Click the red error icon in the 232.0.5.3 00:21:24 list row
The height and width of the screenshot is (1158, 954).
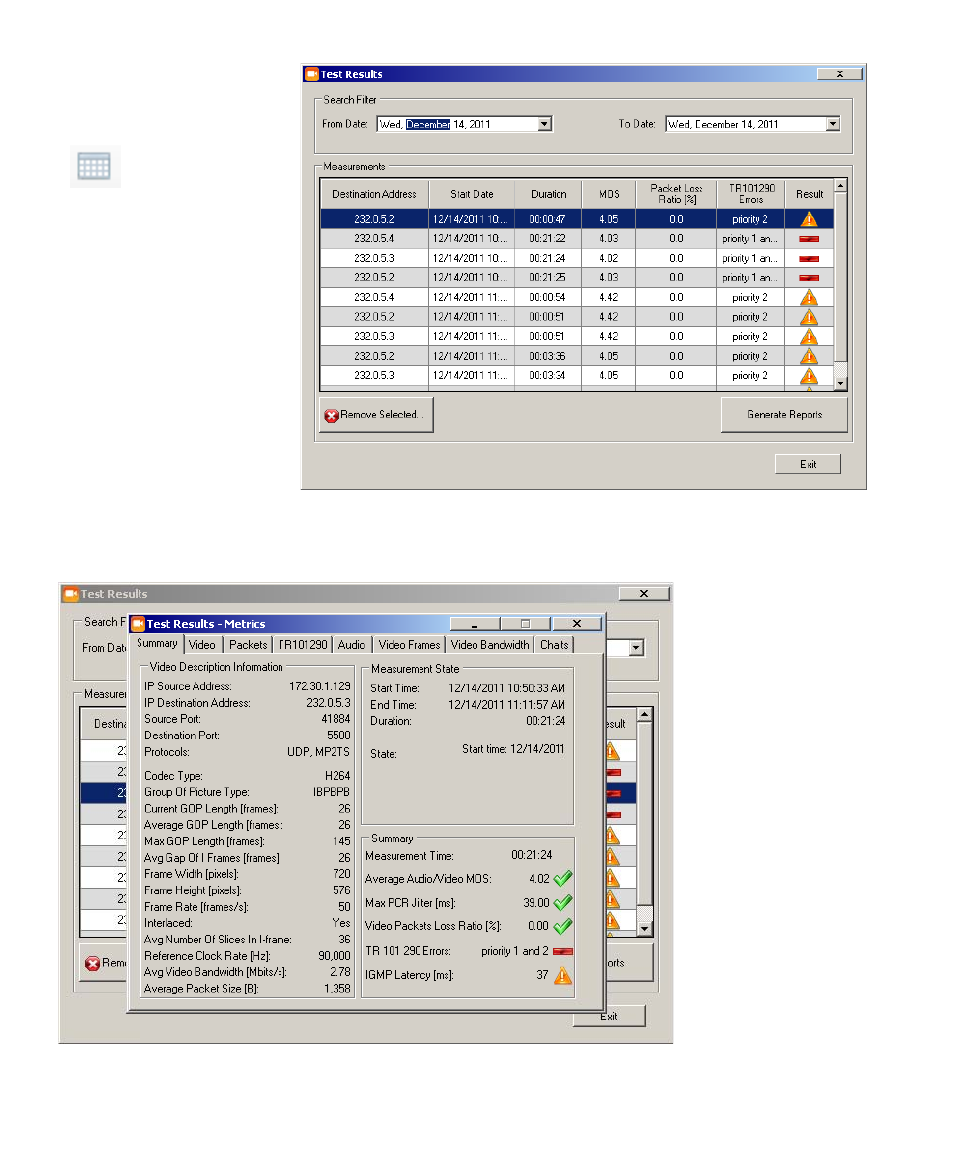(x=809, y=258)
